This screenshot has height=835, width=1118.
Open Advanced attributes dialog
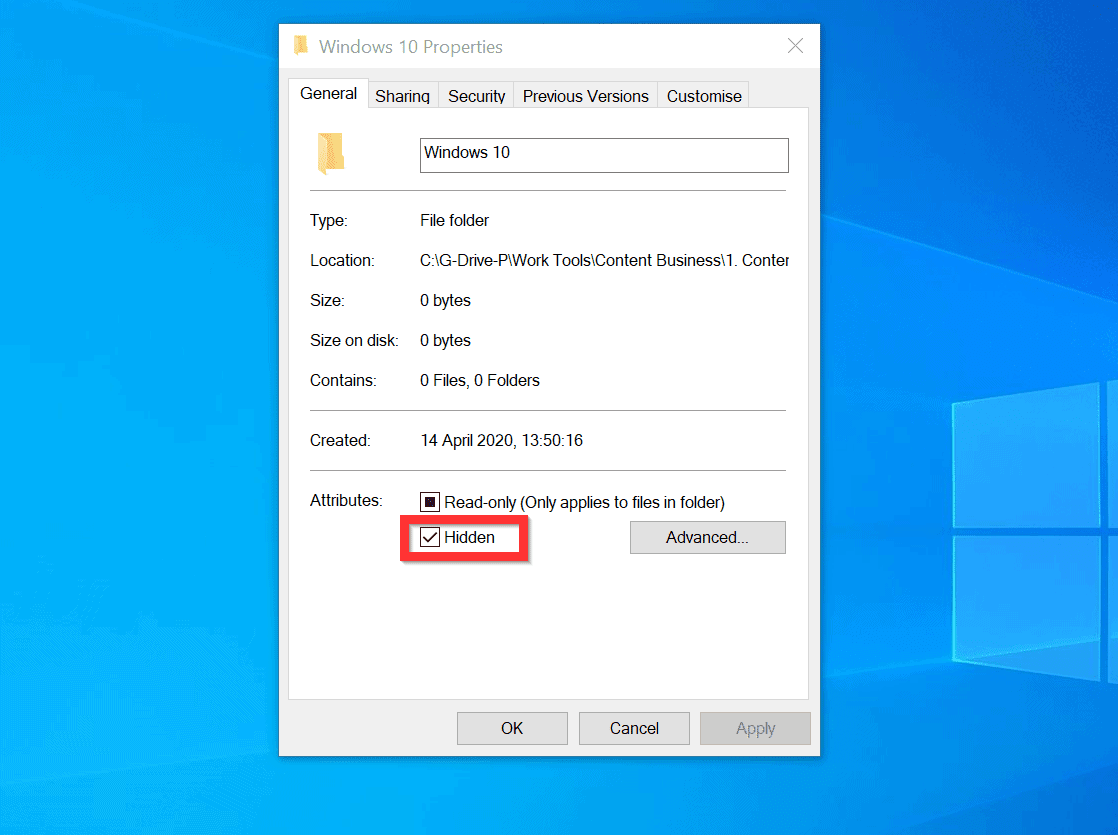(707, 538)
